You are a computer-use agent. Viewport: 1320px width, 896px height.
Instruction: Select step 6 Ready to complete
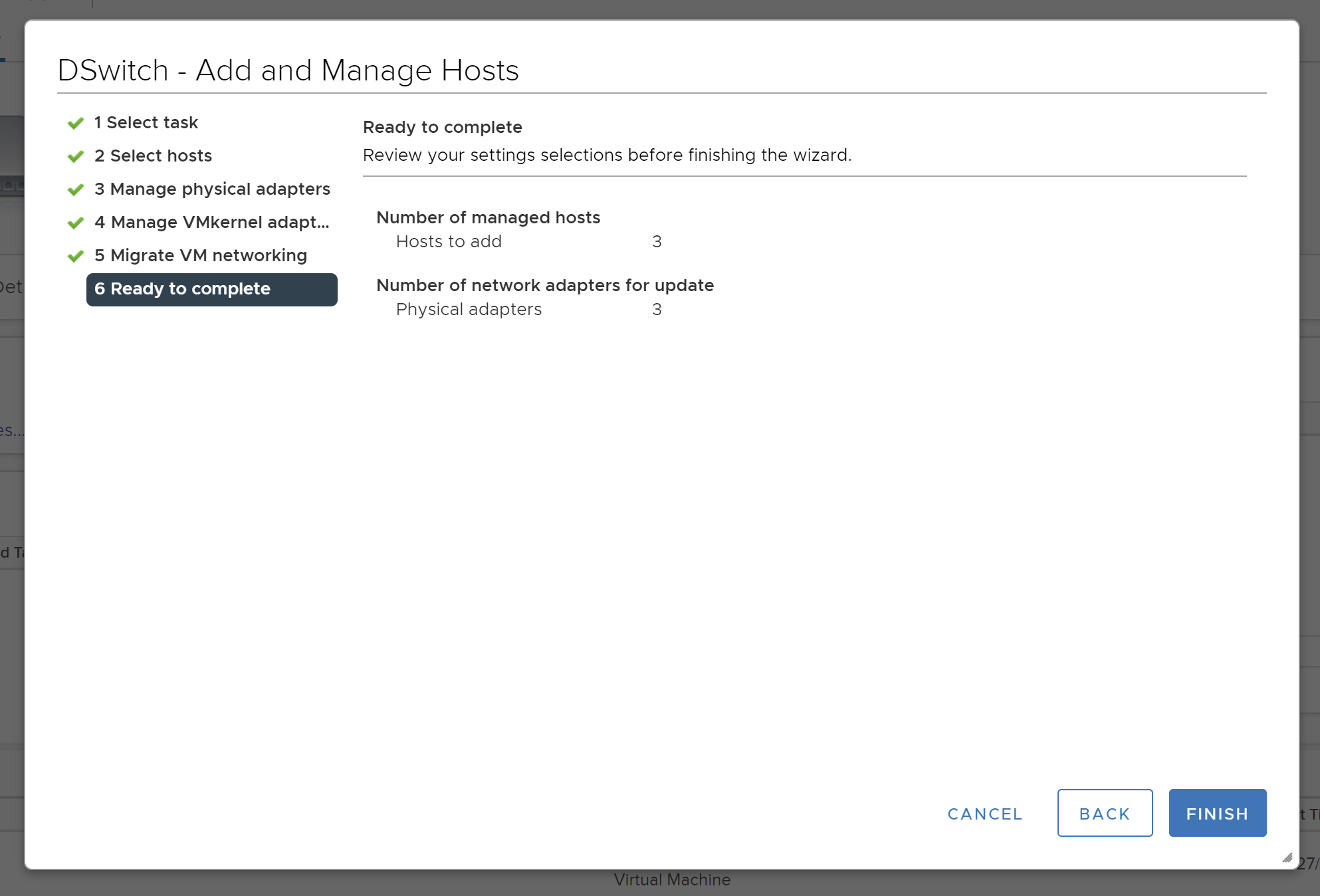click(211, 289)
